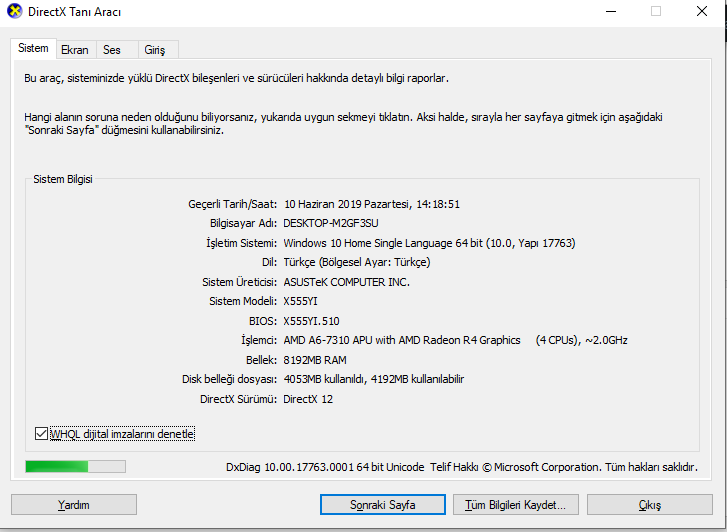The width and height of the screenshot is (727, 532).
Task: Click the Sistem Bilgisi group label
Action: [63, 179]
